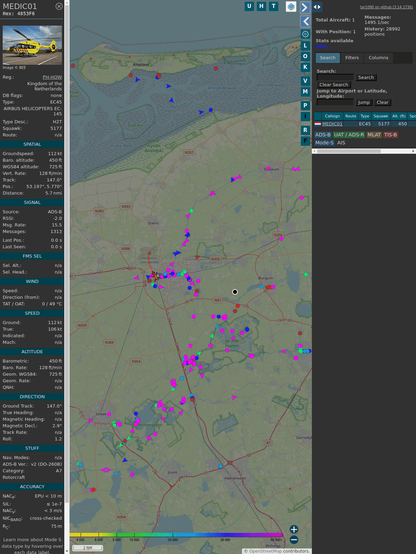Viewport: 416px width, 554px height.
Task: Click the H button in top toolbar
Action: [x=261, y=6]
